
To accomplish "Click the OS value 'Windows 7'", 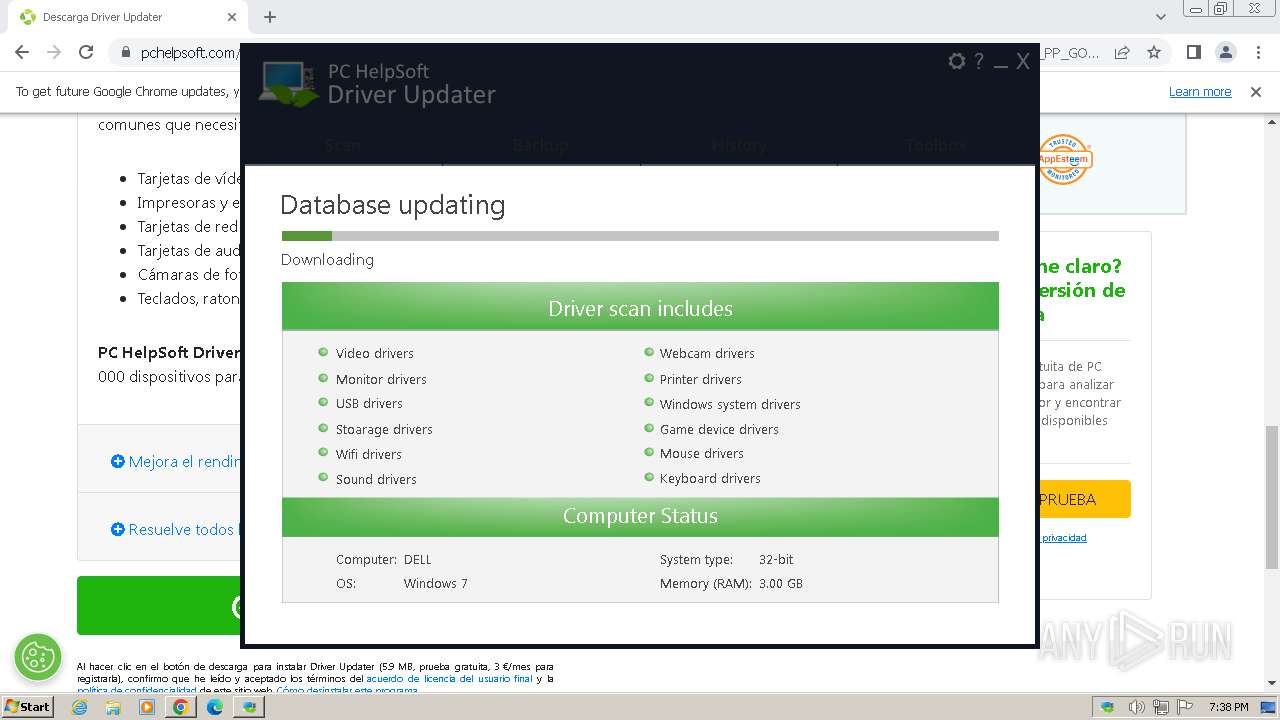I will (436, 584).
